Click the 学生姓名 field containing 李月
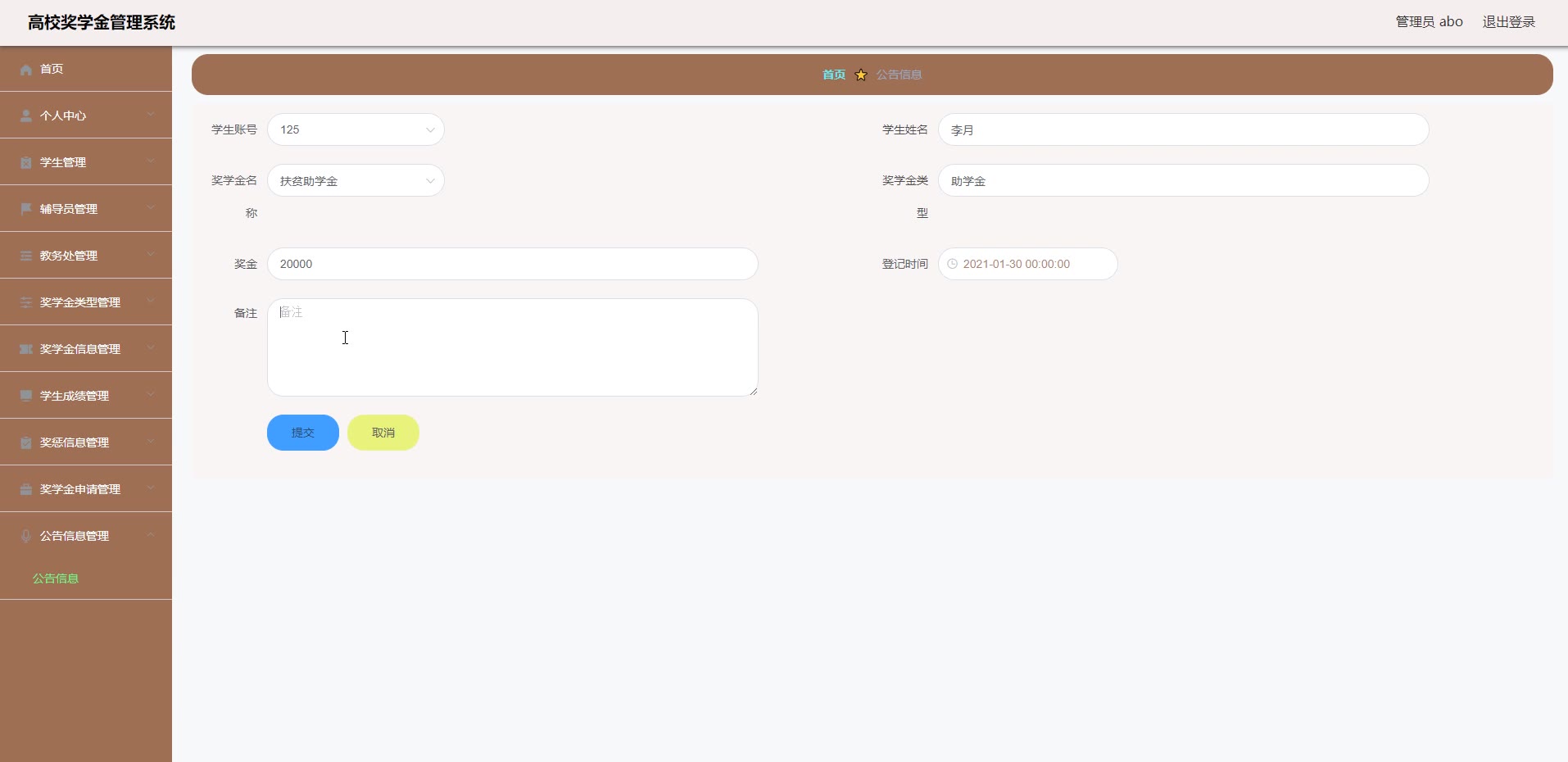 coord(1184,129)
